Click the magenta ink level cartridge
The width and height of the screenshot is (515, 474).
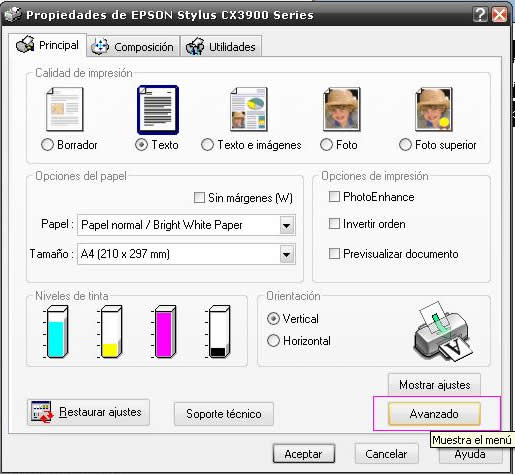164,332
